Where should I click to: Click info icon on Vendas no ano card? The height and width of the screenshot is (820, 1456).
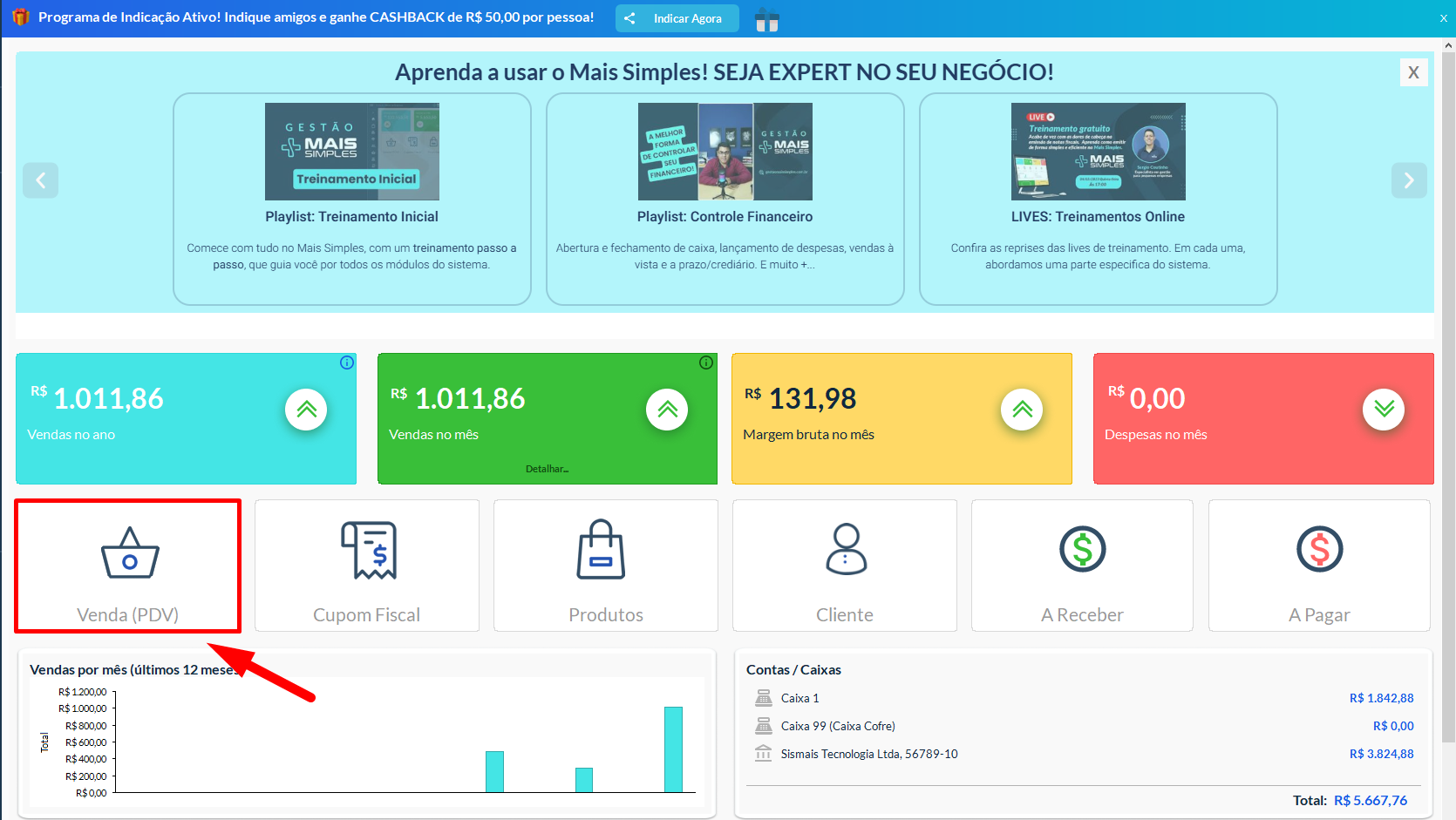pyautogui.click(x=347, y=363)
